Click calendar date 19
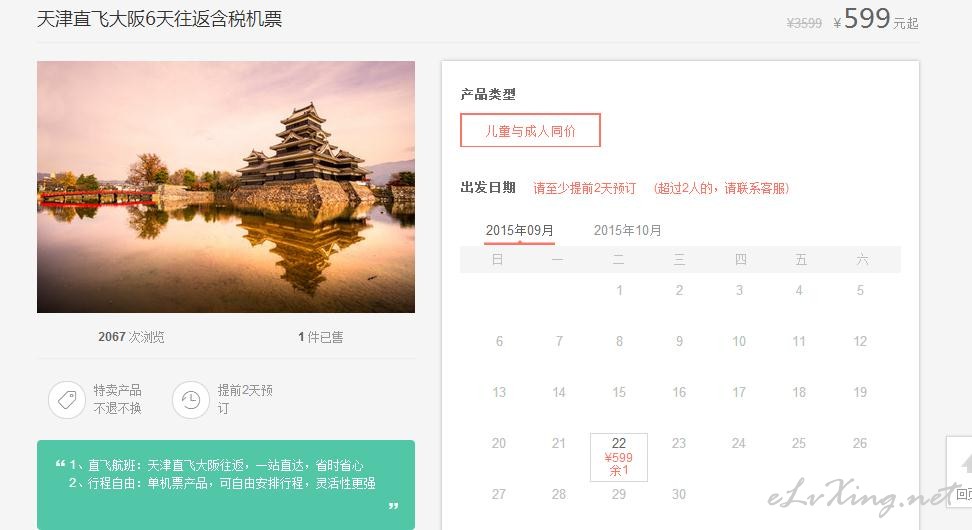 860,392
